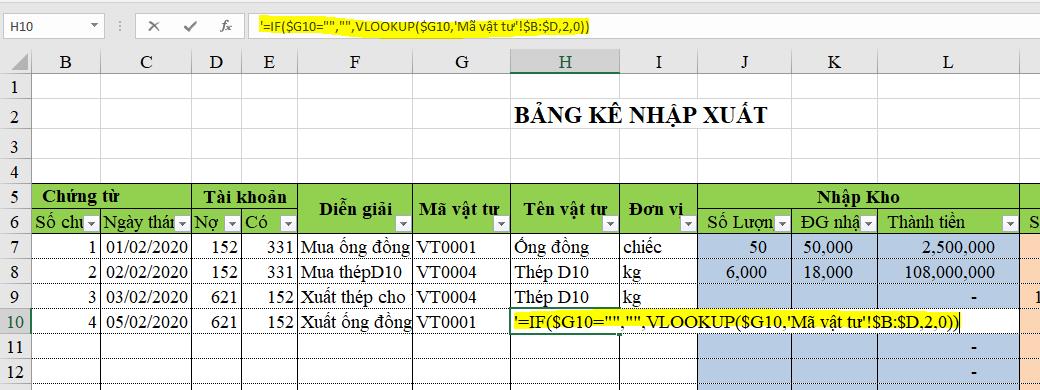Open the Có column filter dropdown
Screen dimensions: 1040x390
point(288,224)
